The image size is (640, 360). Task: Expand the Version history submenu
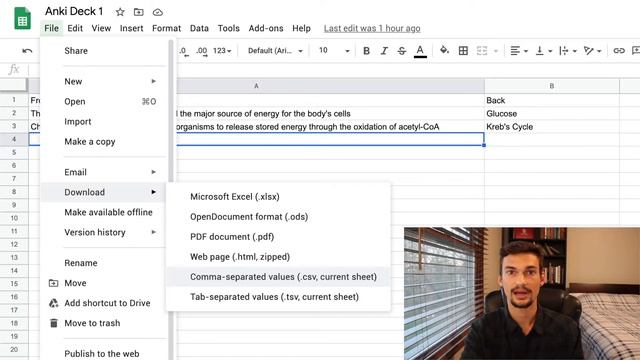point(104,232)
